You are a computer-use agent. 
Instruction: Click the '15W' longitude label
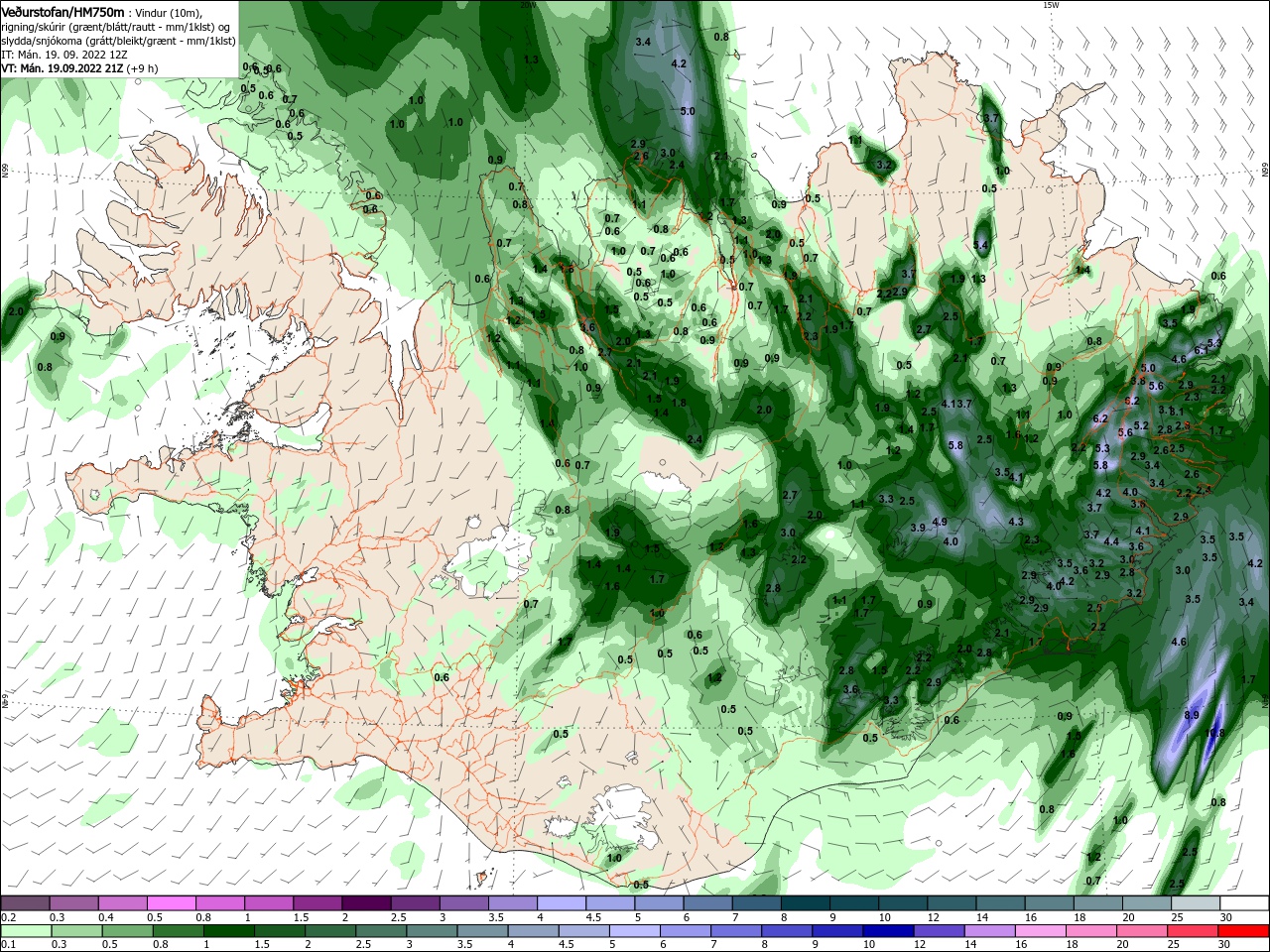[1051, 5]
